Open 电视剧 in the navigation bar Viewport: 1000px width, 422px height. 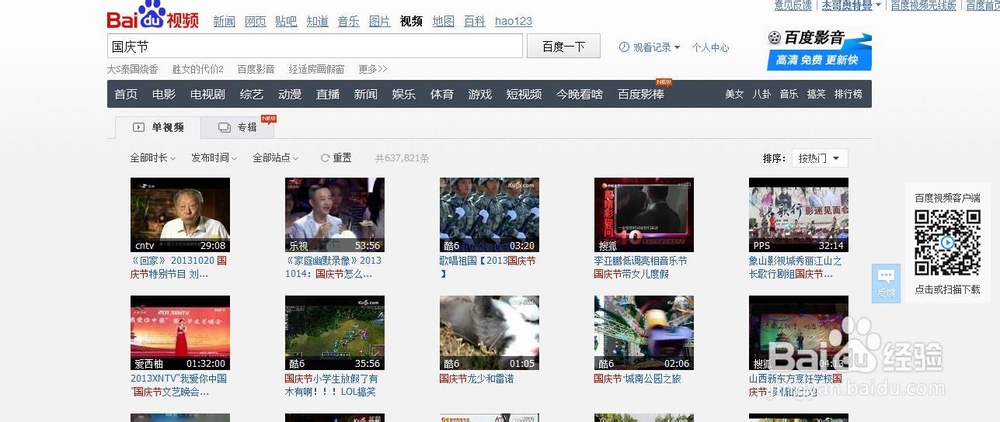207,94
